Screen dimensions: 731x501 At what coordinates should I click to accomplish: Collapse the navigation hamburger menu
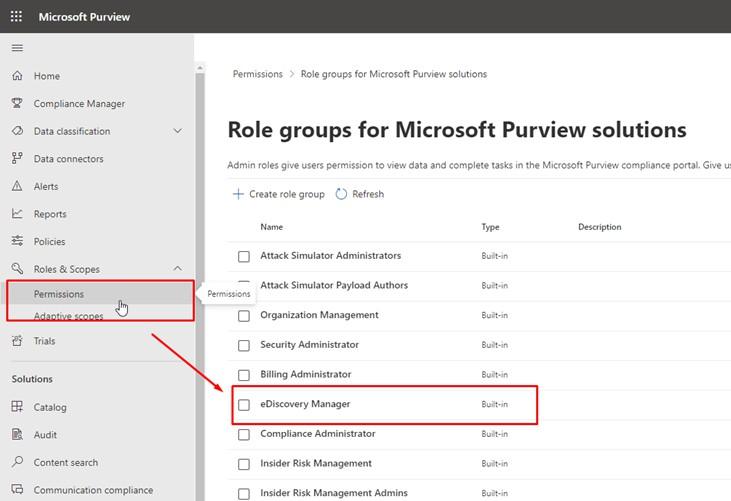coord(17,48)
